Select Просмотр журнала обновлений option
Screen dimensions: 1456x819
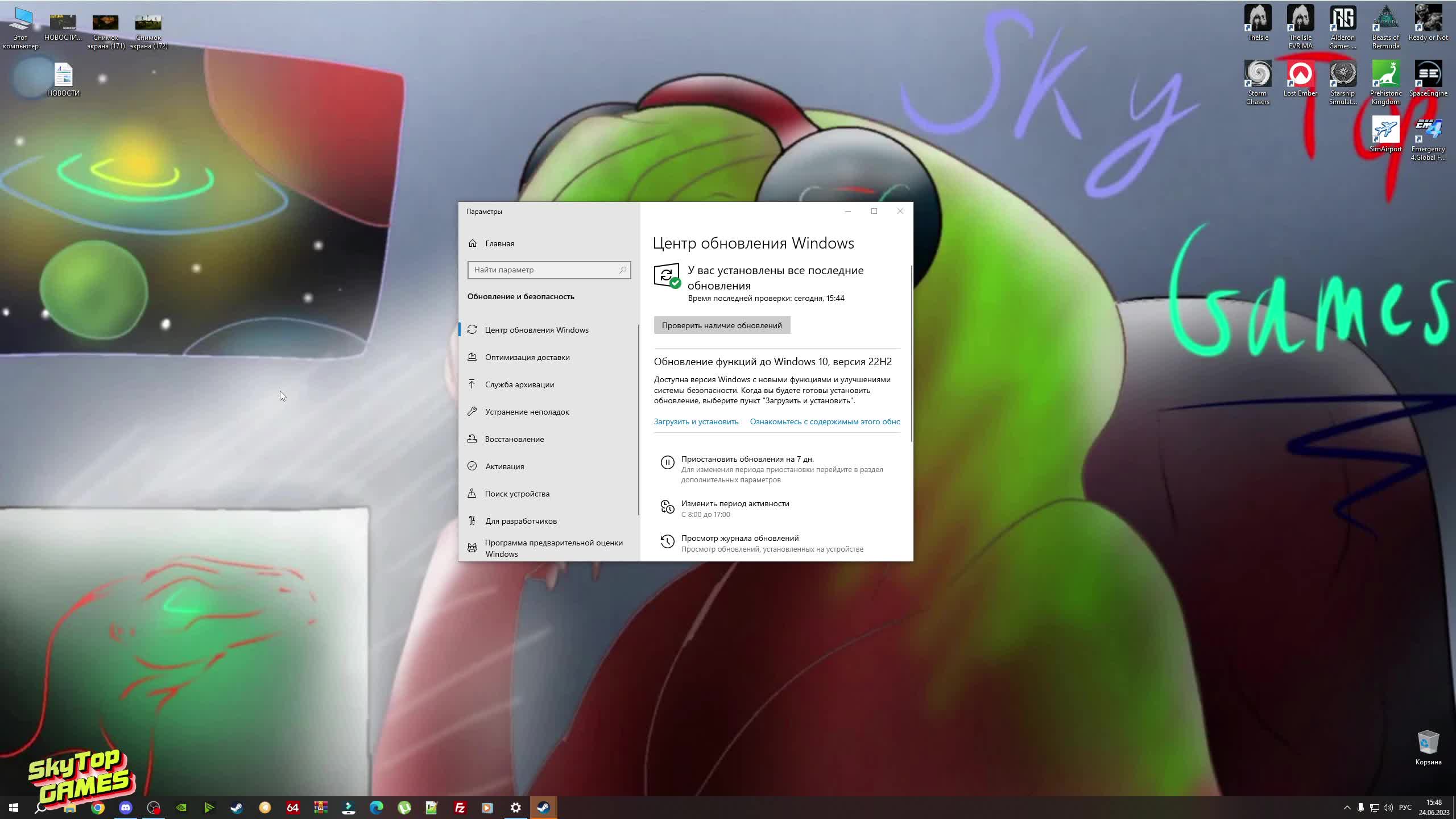(740, 538)
